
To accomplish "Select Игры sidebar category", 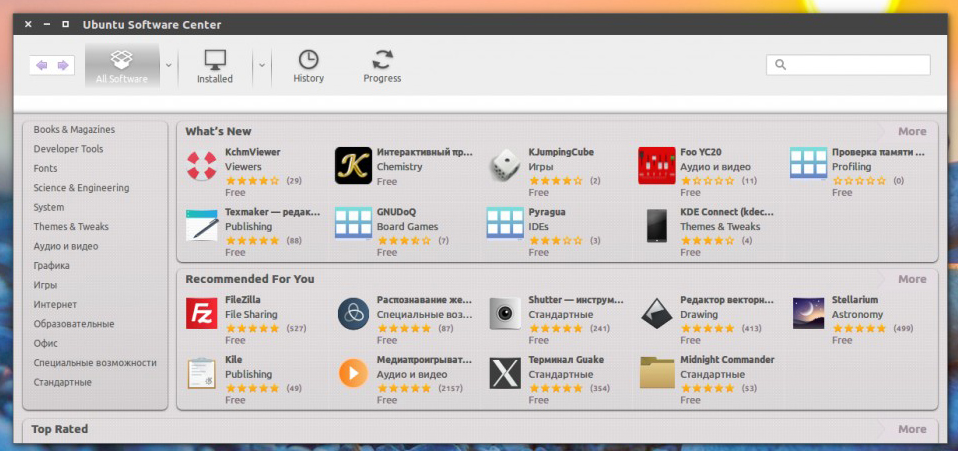I will [x=45, y=285].
